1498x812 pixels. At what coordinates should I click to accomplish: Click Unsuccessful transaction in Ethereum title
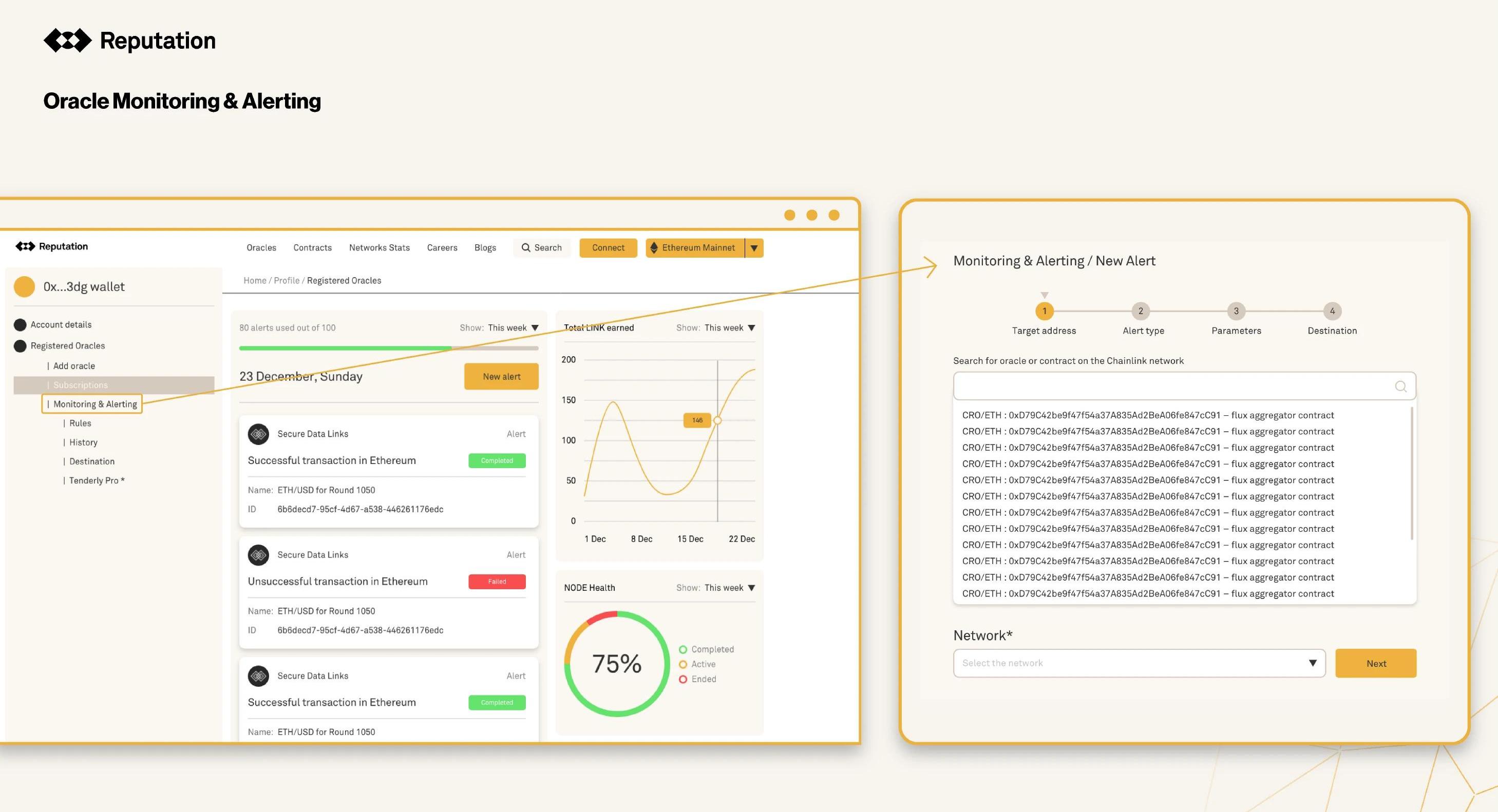point(337,582)
